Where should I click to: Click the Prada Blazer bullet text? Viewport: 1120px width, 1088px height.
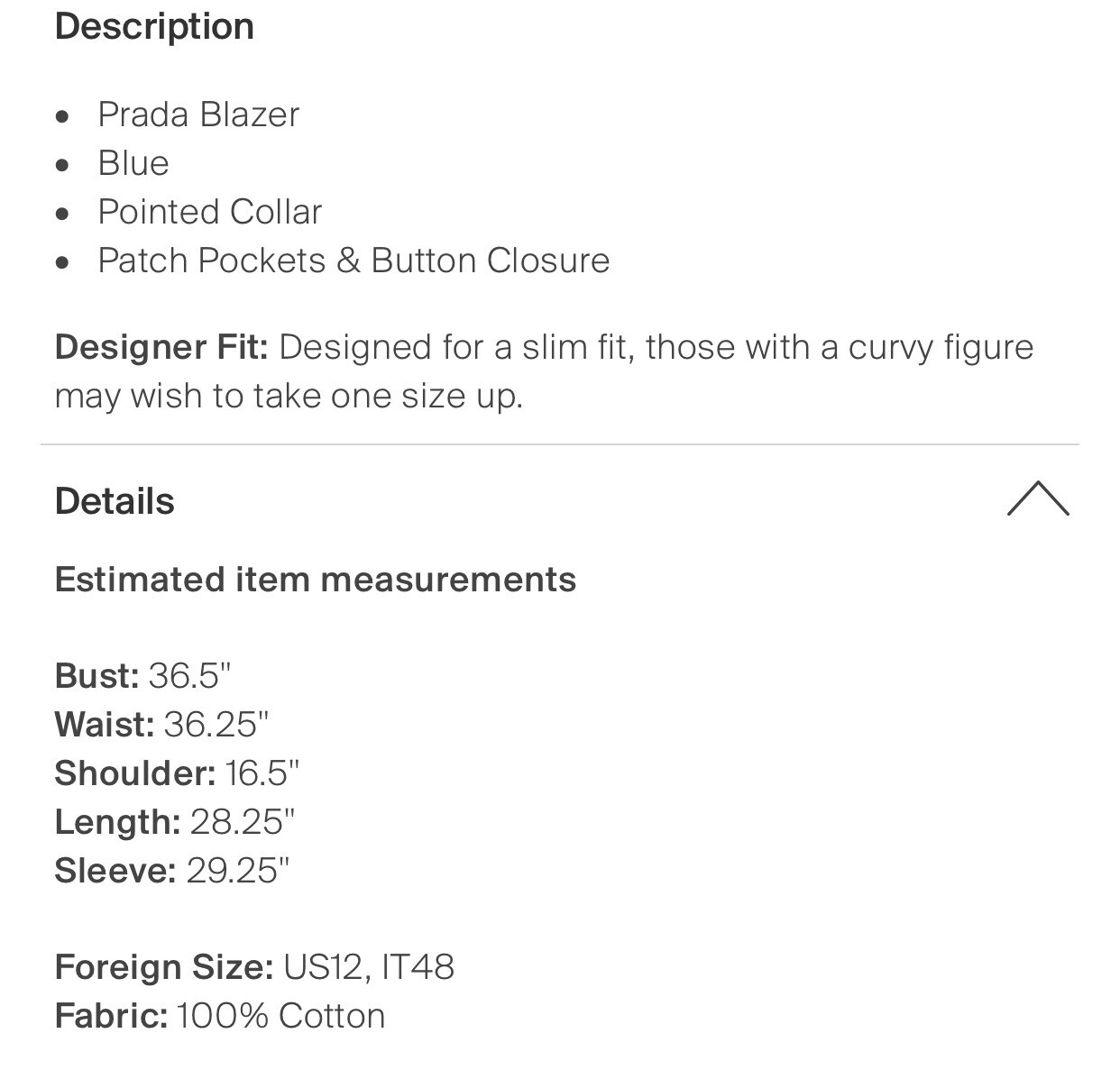198,114
